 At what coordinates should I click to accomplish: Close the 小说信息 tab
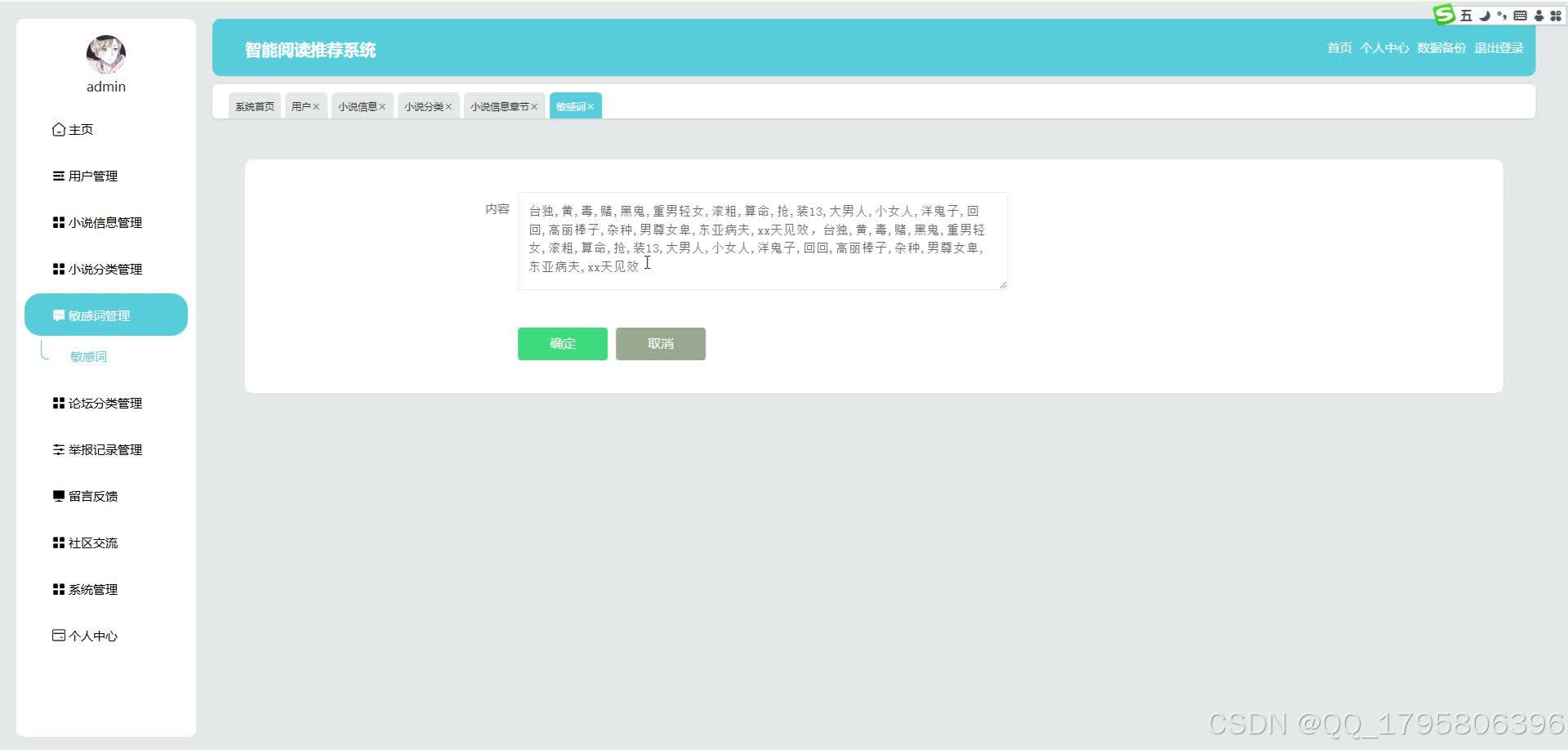(382, 107)
